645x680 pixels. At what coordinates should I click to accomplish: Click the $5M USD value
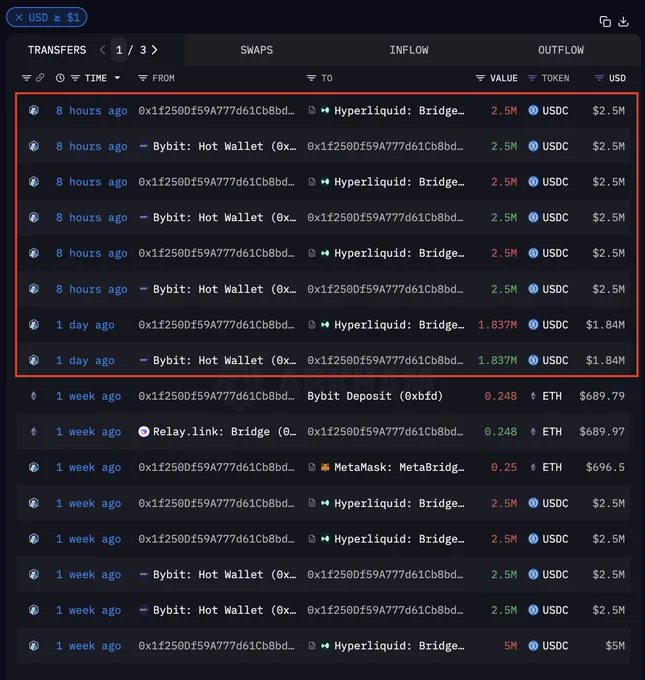(615, 646)
